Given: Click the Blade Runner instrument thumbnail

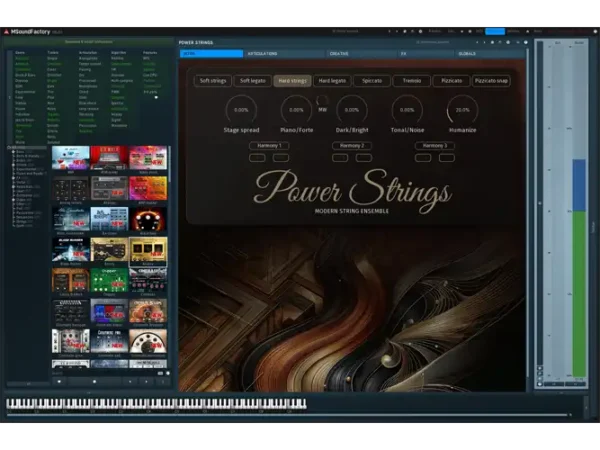Looking at the screenshot, I should (71, 249).
